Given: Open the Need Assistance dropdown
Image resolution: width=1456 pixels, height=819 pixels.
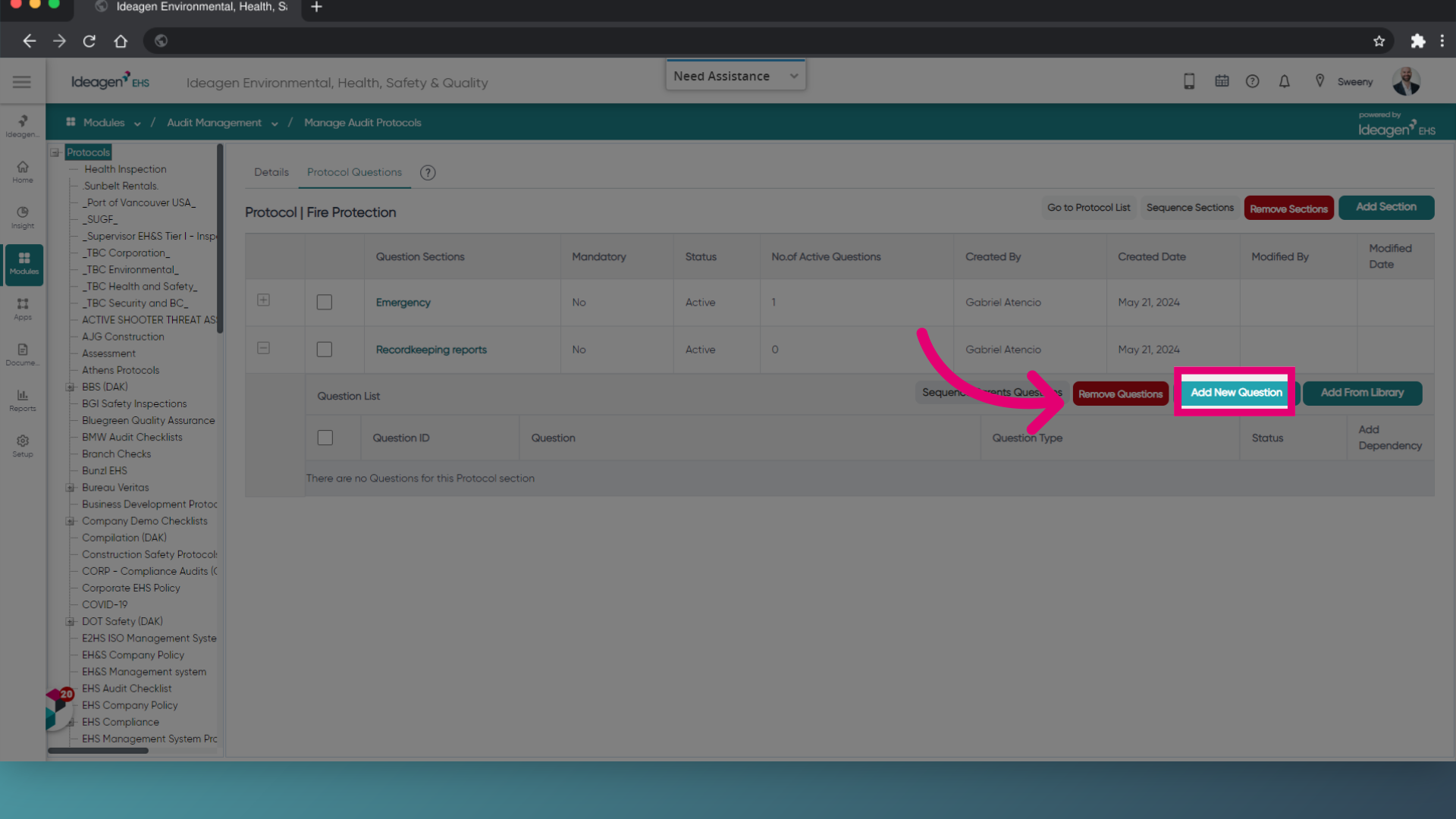Looking at the screenshot, I should click(736, 76).
